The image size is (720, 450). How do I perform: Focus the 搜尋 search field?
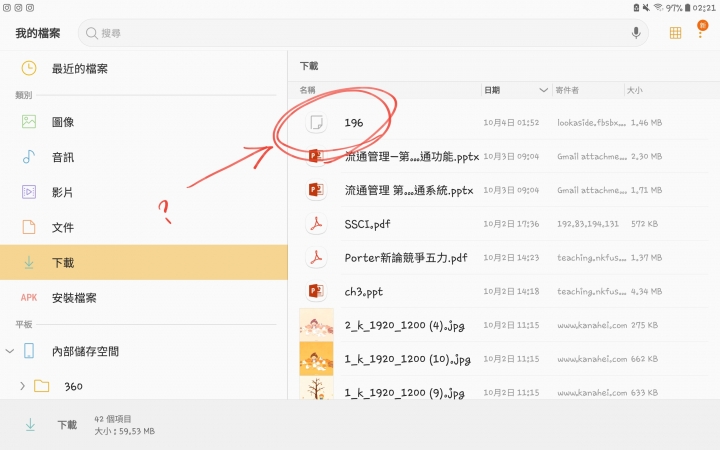(363, 33)
